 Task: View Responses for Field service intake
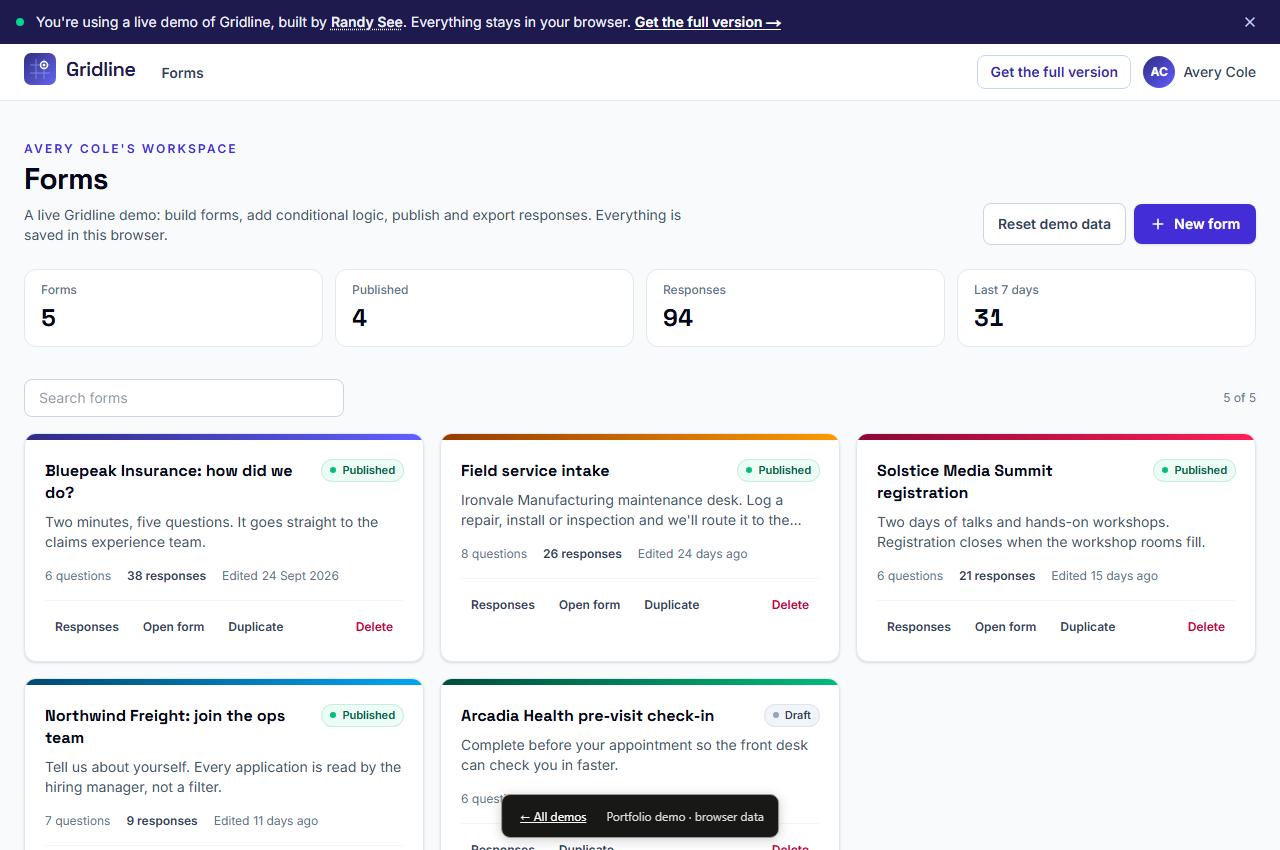click(x=503, y=605)
